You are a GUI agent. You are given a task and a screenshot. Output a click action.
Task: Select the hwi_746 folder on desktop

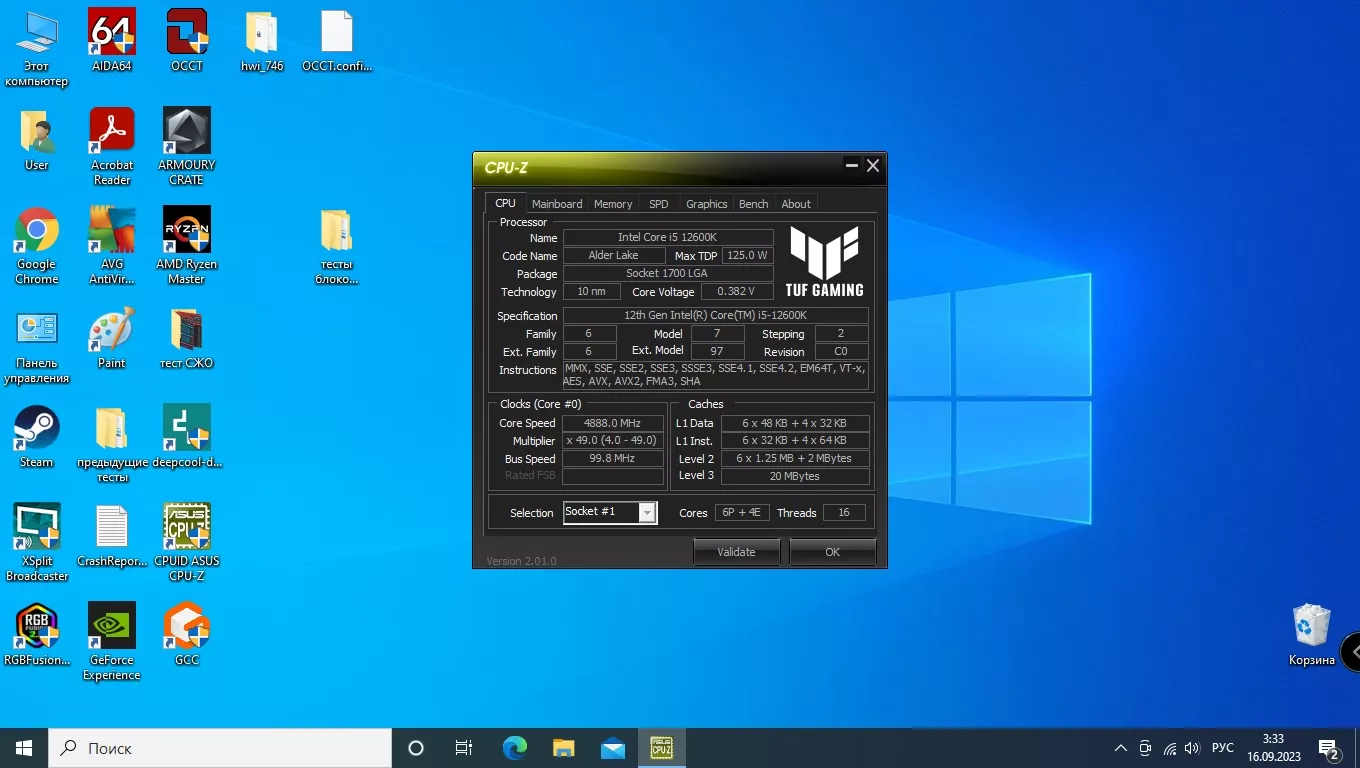(262, 40)
